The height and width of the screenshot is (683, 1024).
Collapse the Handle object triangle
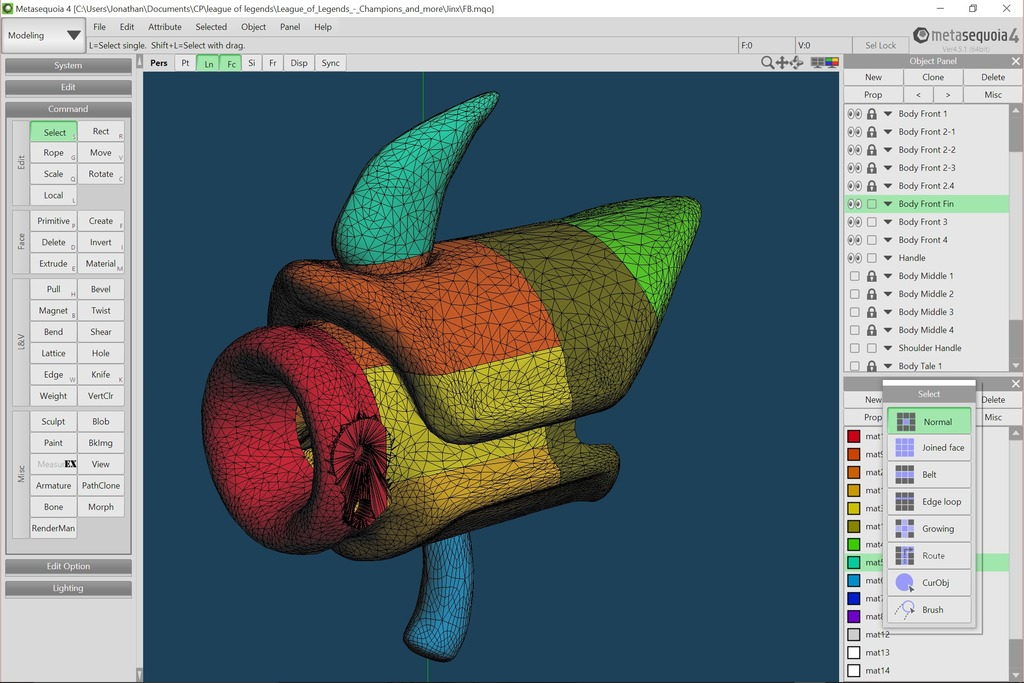point(888,258)
